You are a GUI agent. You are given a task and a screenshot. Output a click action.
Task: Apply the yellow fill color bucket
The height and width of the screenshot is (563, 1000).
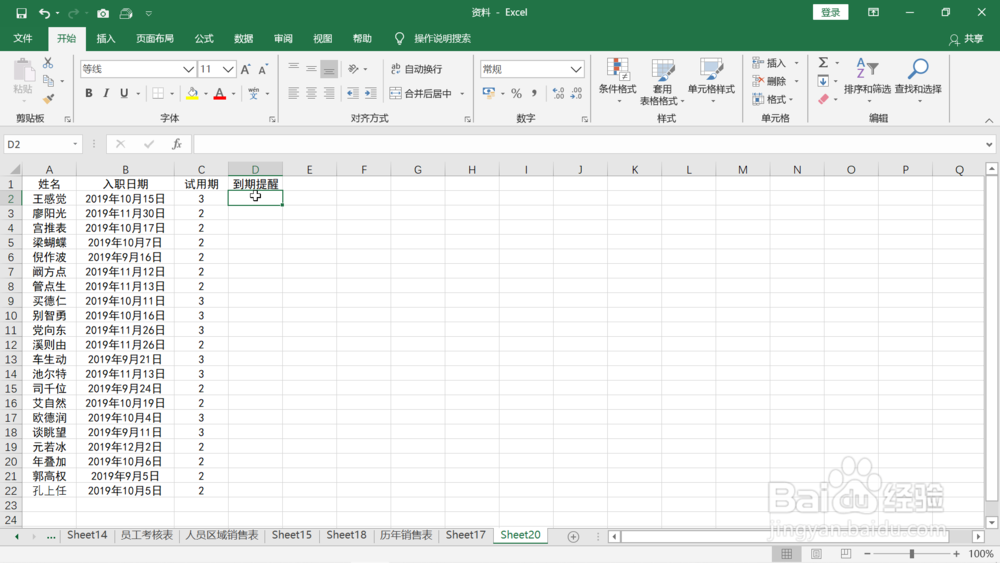pyautogui.click(x=192, y=93)
